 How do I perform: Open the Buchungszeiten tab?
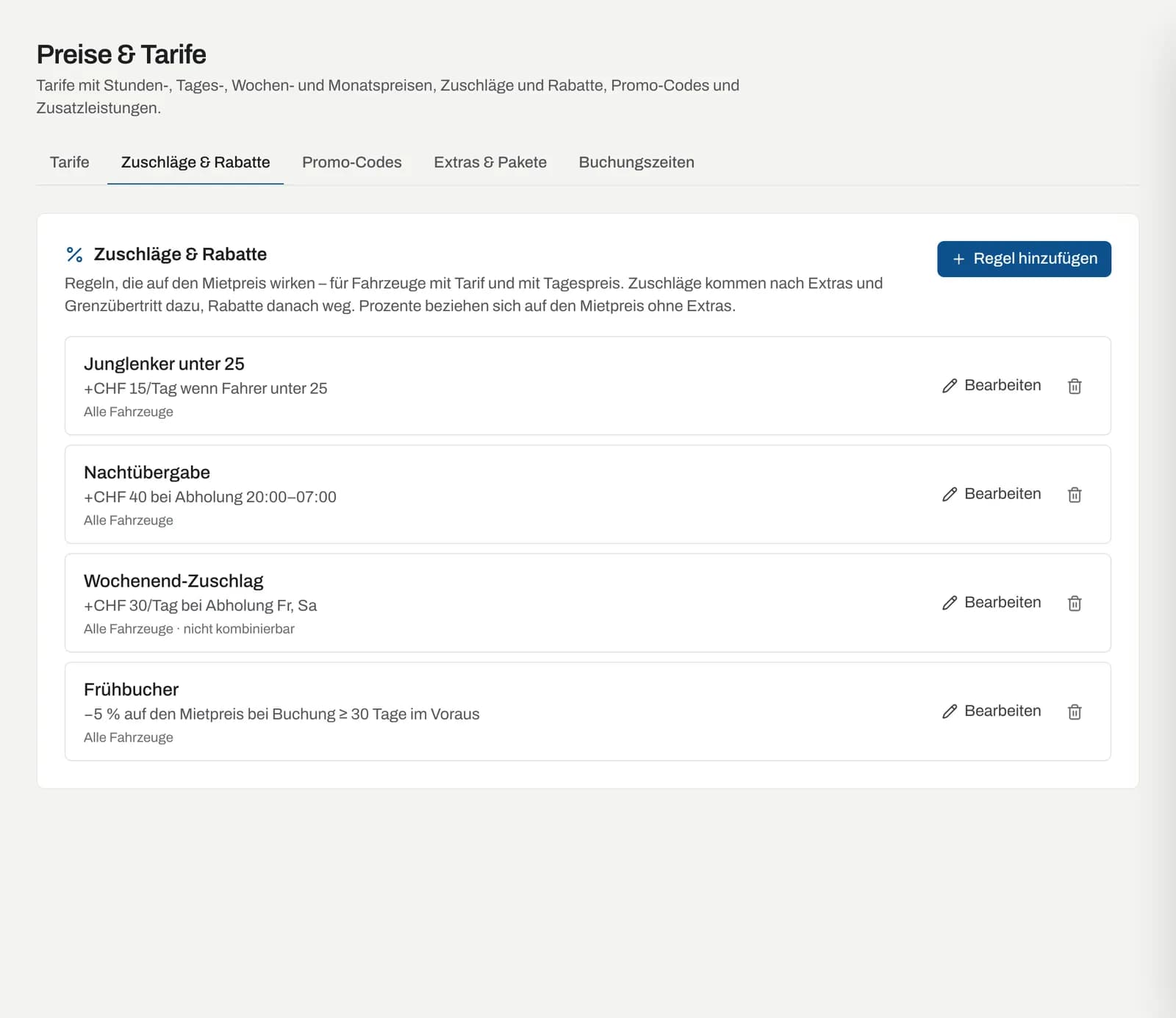click(637, 162)
